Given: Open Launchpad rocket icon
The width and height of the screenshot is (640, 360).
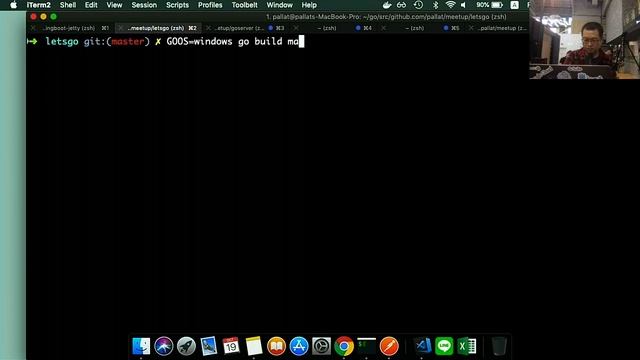Looking at the screenshot, I should click(x=186, y=346).
